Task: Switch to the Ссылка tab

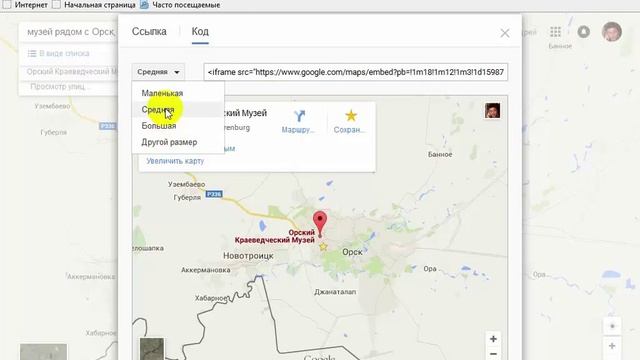Action: pos(149,31)
